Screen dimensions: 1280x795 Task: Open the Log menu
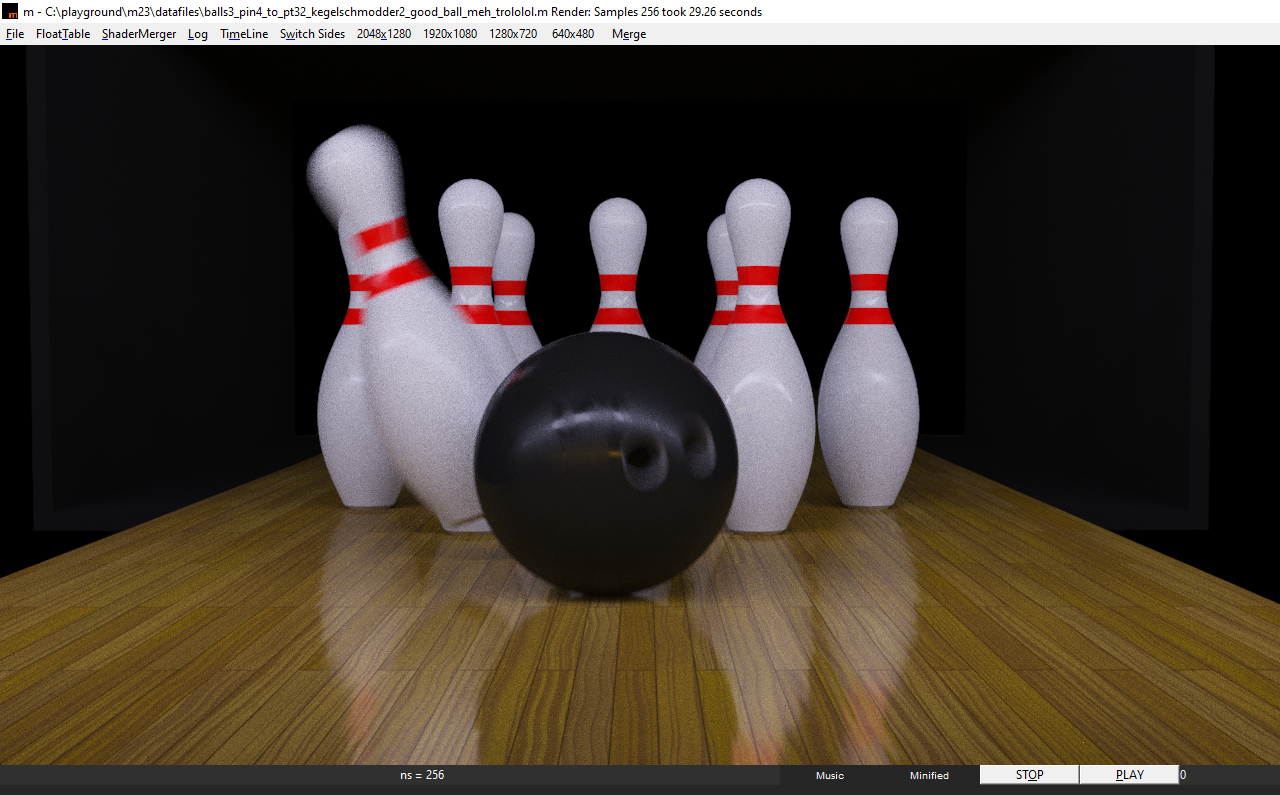(x=198, y=34)
